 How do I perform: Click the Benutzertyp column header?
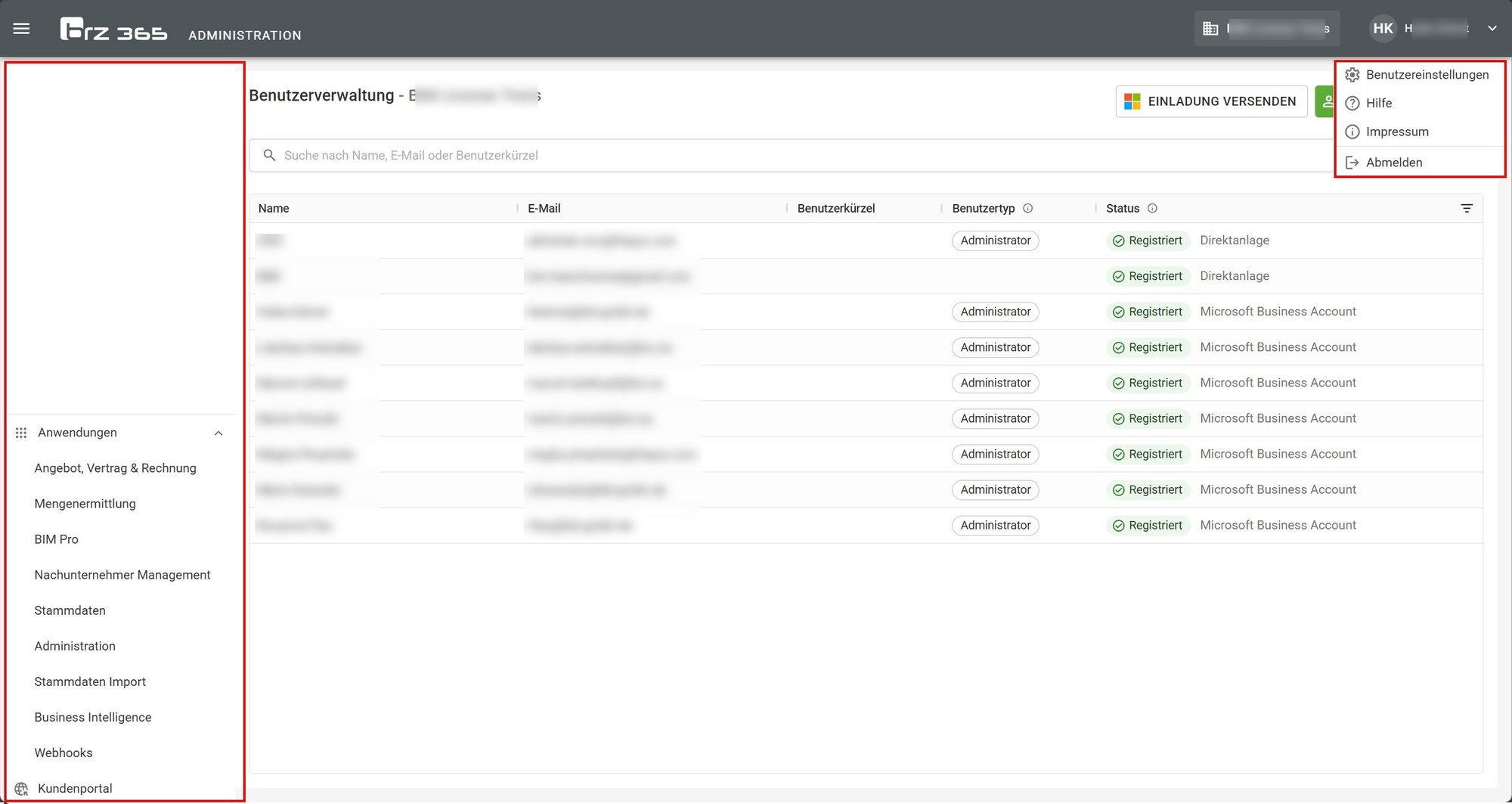click(x=983, y=208)
